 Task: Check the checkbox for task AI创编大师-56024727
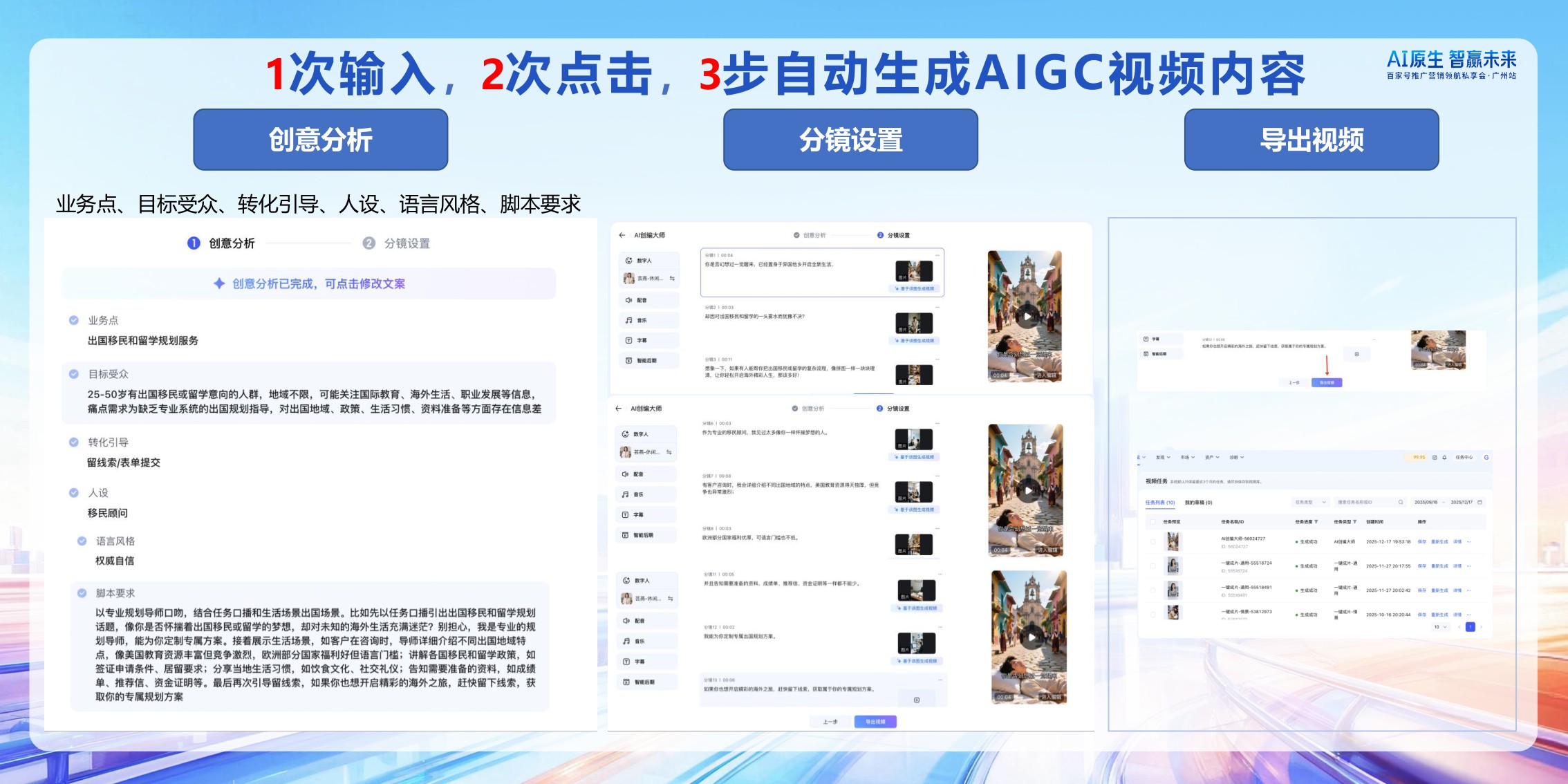1153,542
